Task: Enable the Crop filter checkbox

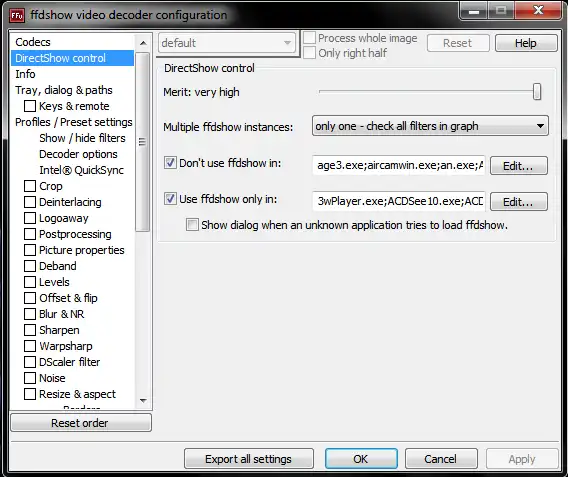Action: click(x=30, y=186)
